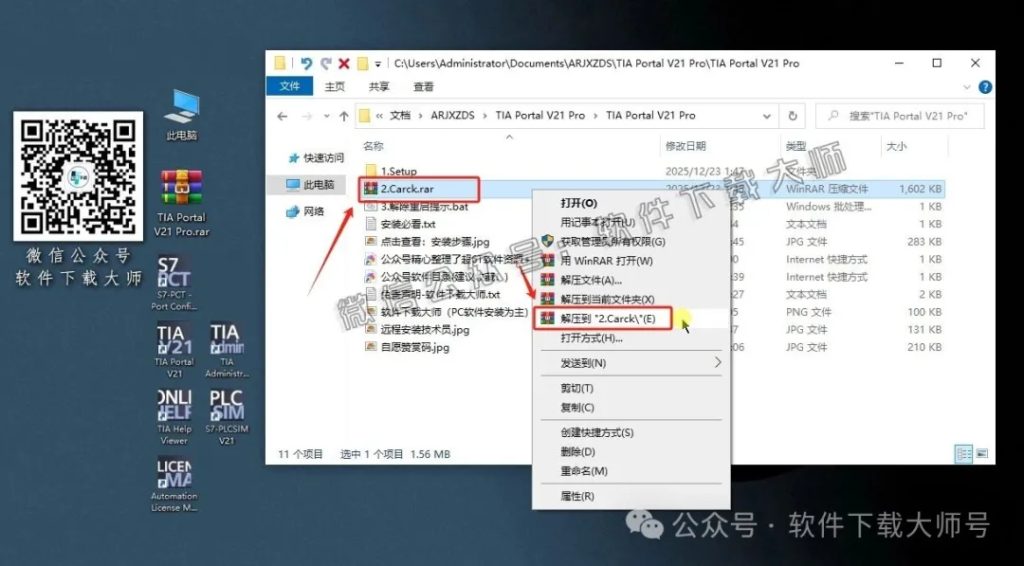Select 网络 in navigation pane

coord(306,212)
